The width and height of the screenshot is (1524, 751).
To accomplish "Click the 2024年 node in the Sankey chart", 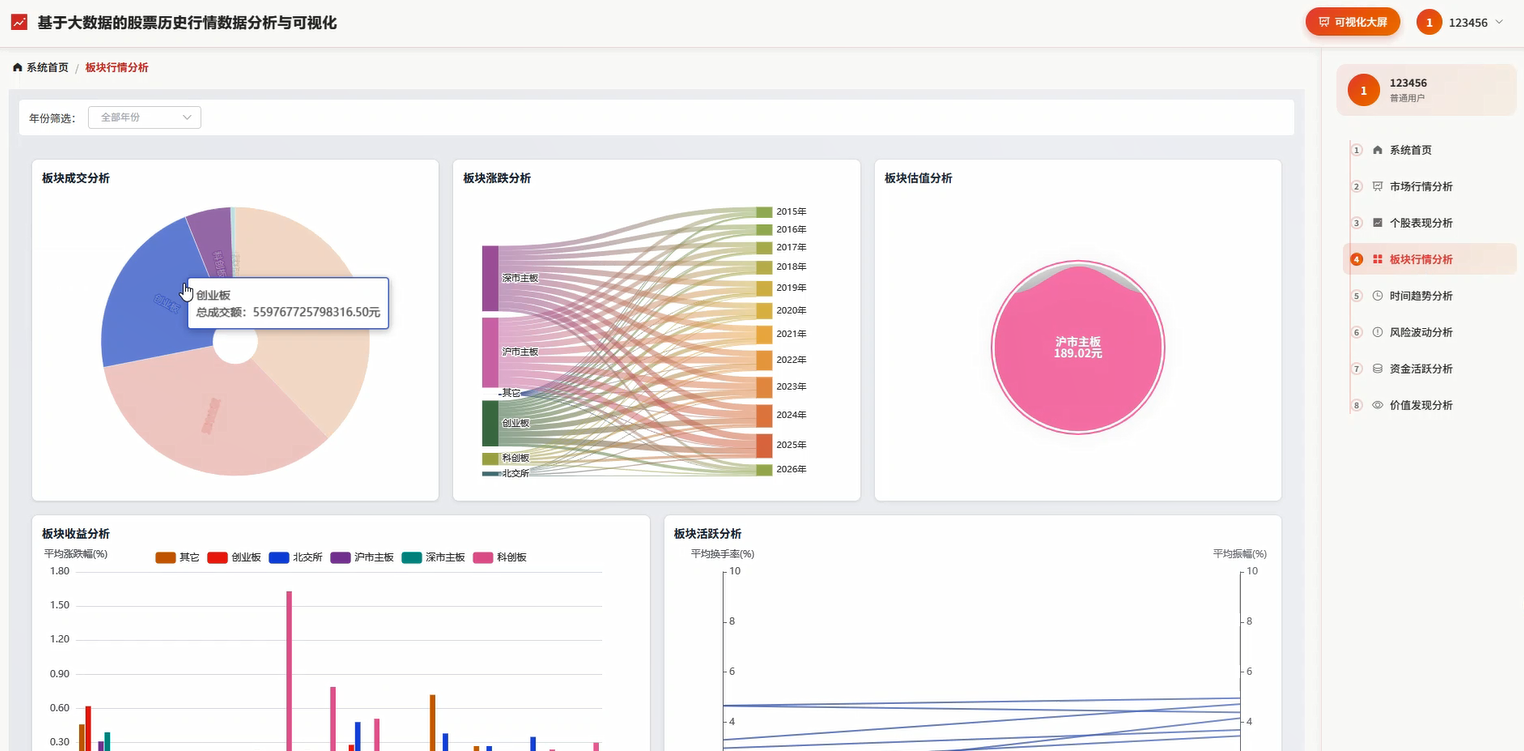I will 764,415.
